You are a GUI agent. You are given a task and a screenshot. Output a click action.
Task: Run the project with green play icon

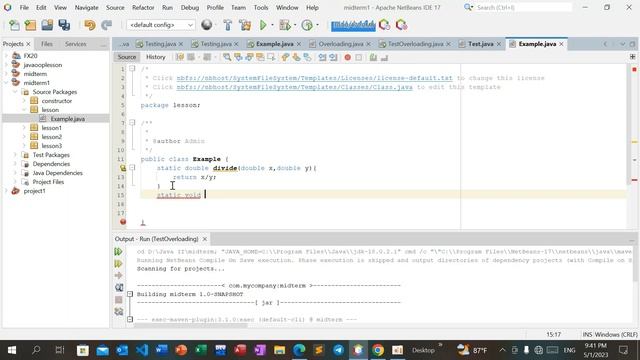tap(263, 25)
